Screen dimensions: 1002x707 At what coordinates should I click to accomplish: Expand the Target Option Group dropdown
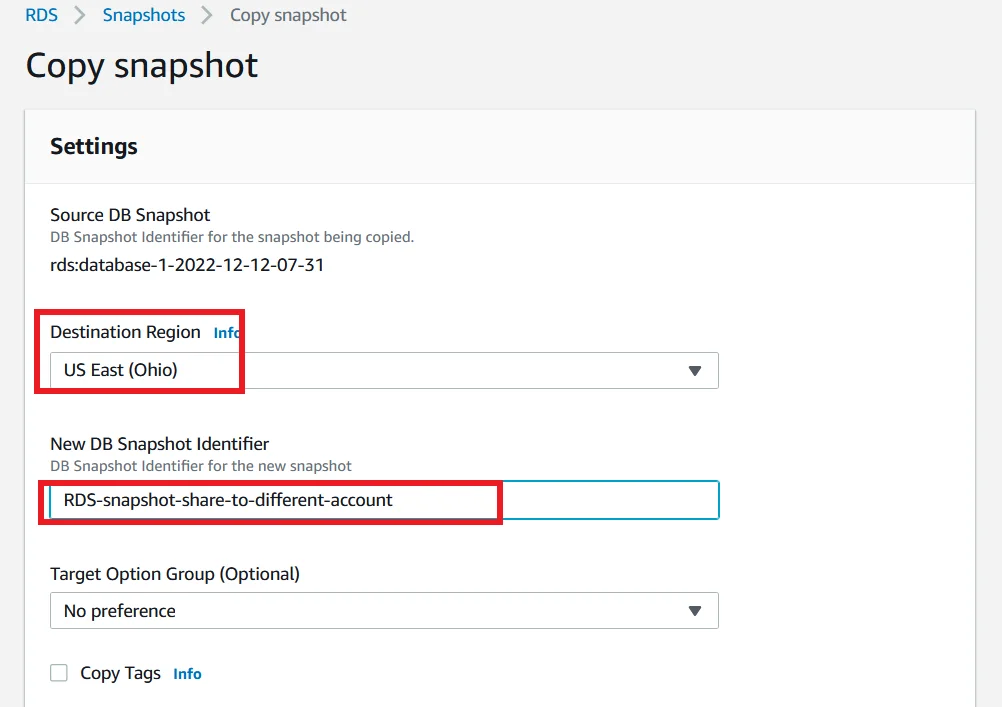384,611
